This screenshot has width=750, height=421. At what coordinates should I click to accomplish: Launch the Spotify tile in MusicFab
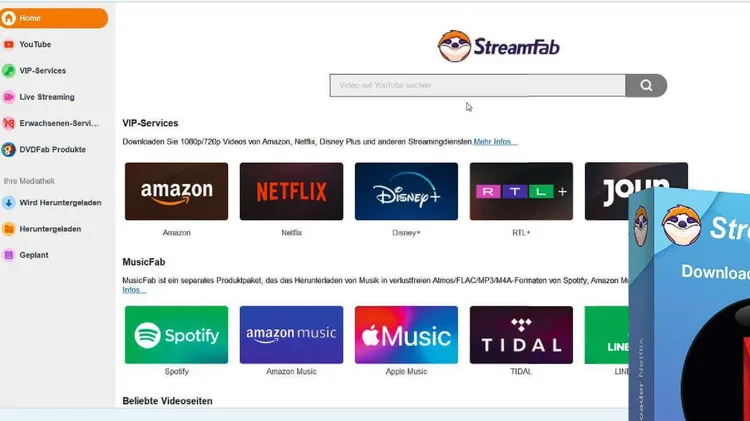(176, 335)
